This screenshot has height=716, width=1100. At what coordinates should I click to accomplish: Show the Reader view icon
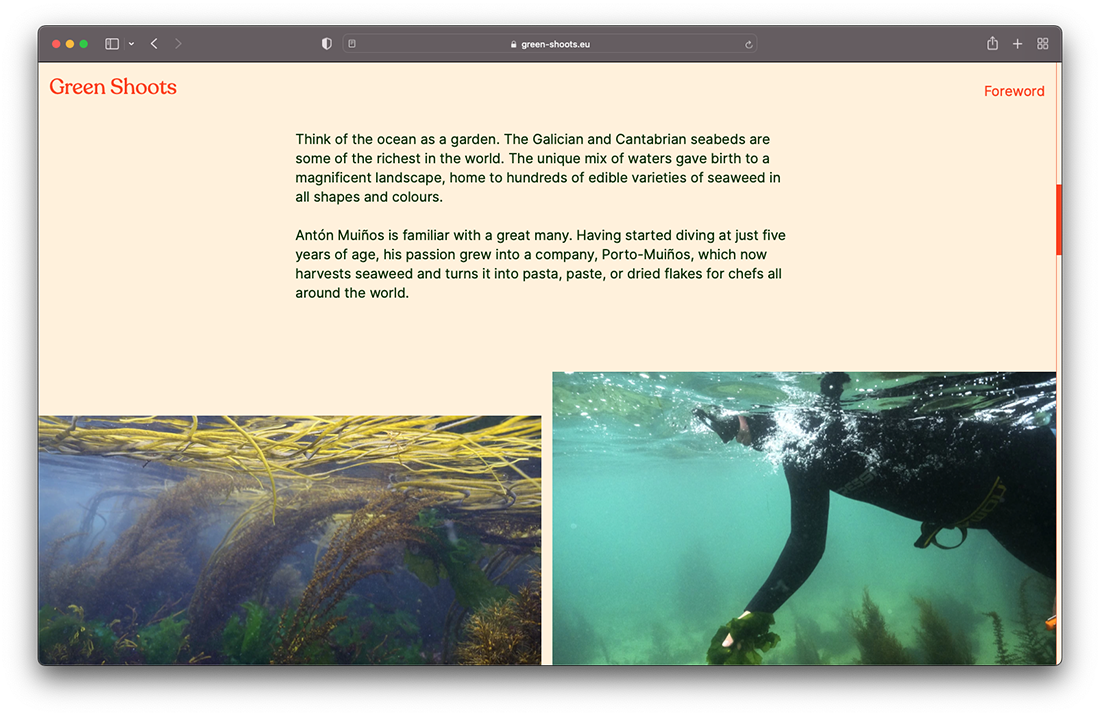pos(352,43)
